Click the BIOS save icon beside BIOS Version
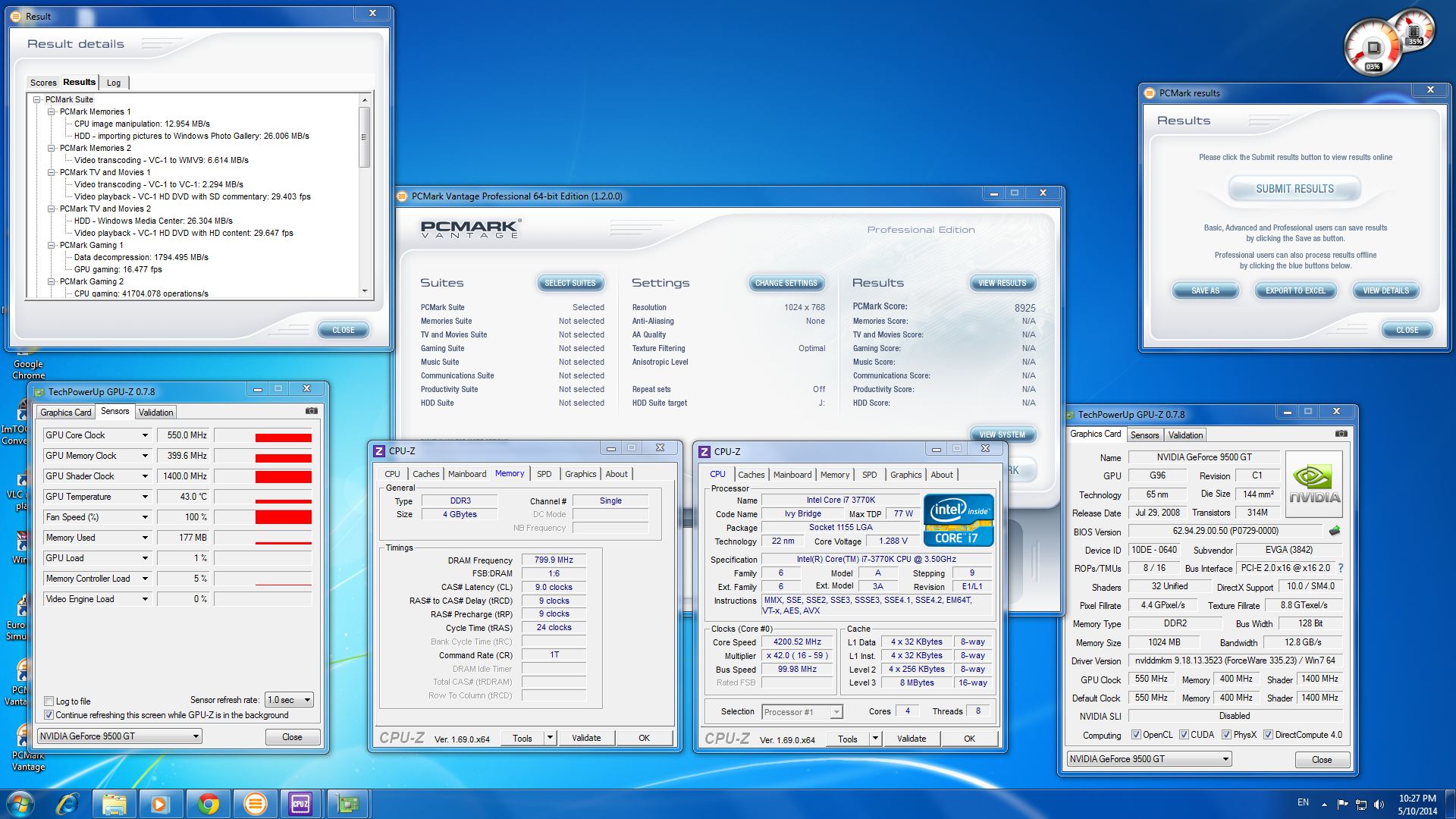 [x=1335, y=531]
